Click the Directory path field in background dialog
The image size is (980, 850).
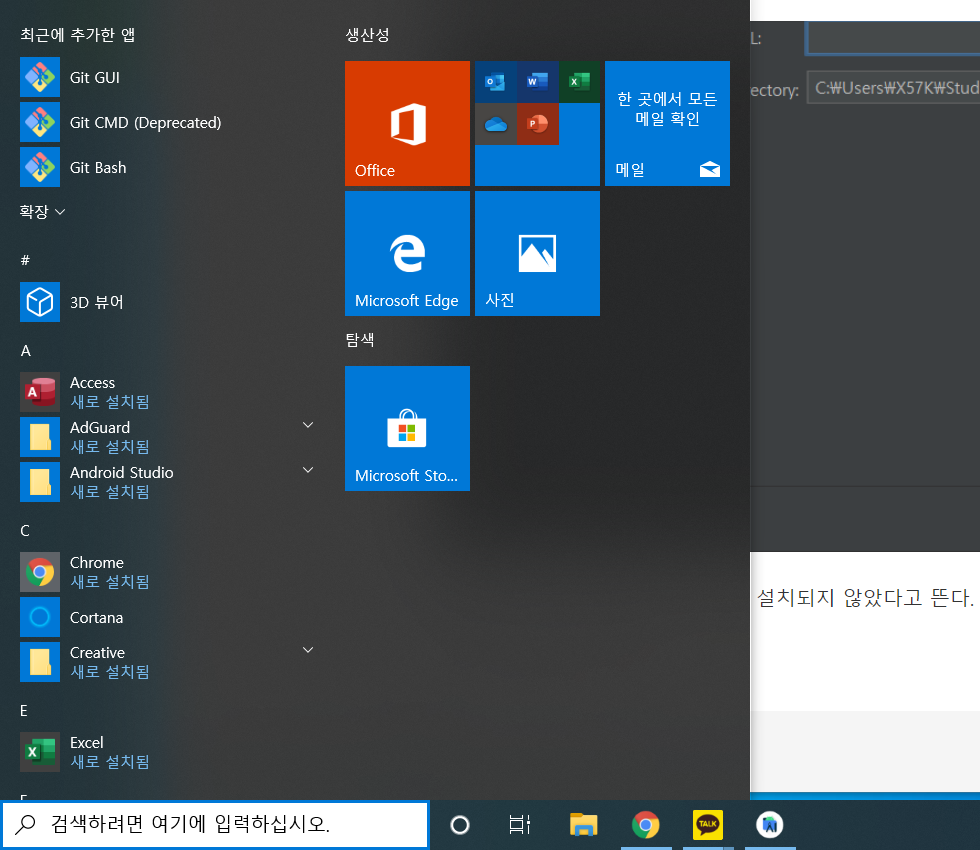tap(894, 88)
